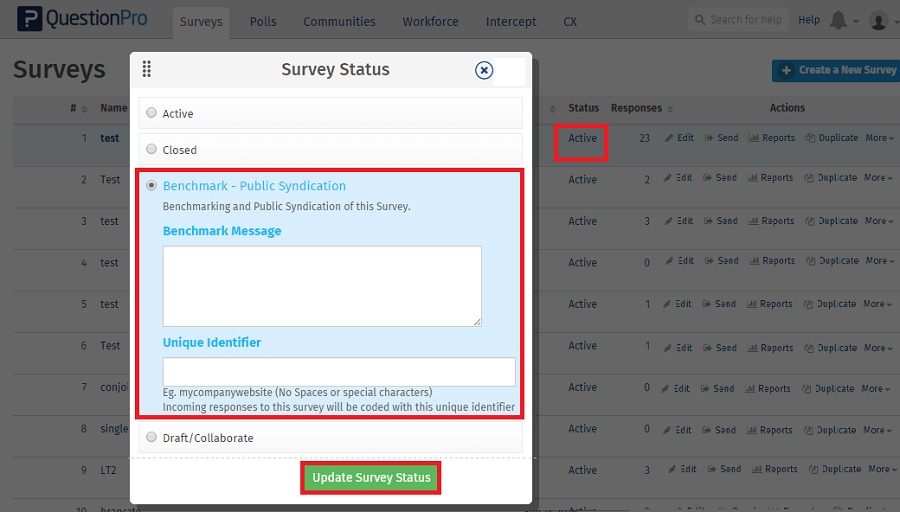Select the Closed radio option
Image resolution: width=900 pixels, height=512 pixels.
pyautogui.click(x=152, y=149)
